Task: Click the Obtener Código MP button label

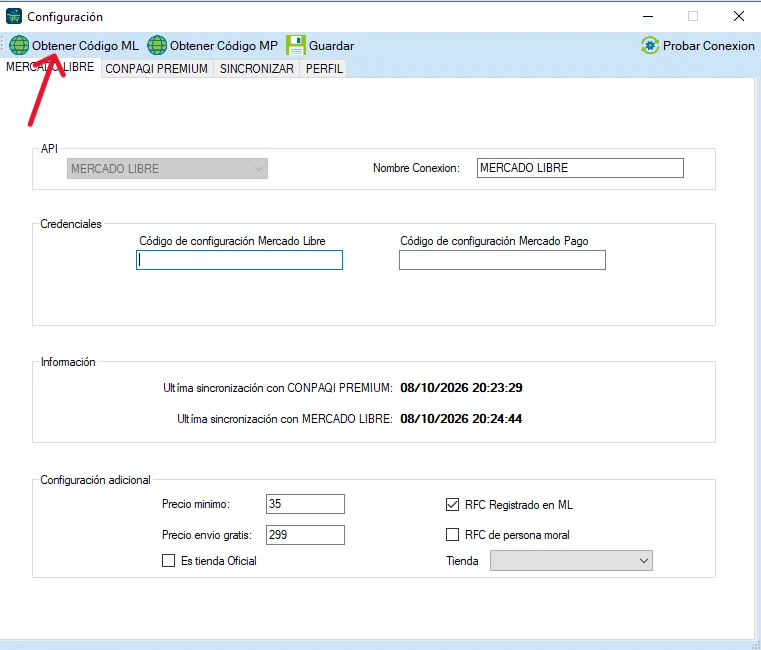Action: [224, 46]
